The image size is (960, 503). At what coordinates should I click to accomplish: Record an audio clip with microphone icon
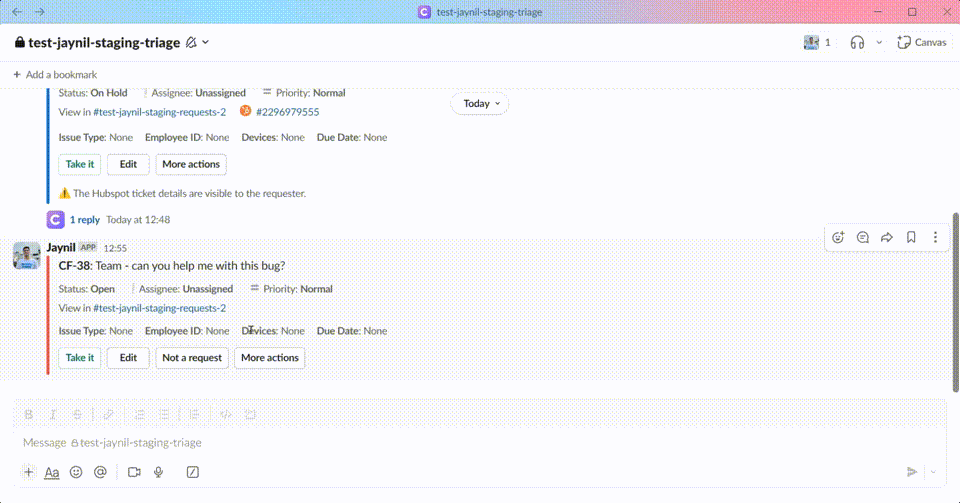[x=158, y=472]
